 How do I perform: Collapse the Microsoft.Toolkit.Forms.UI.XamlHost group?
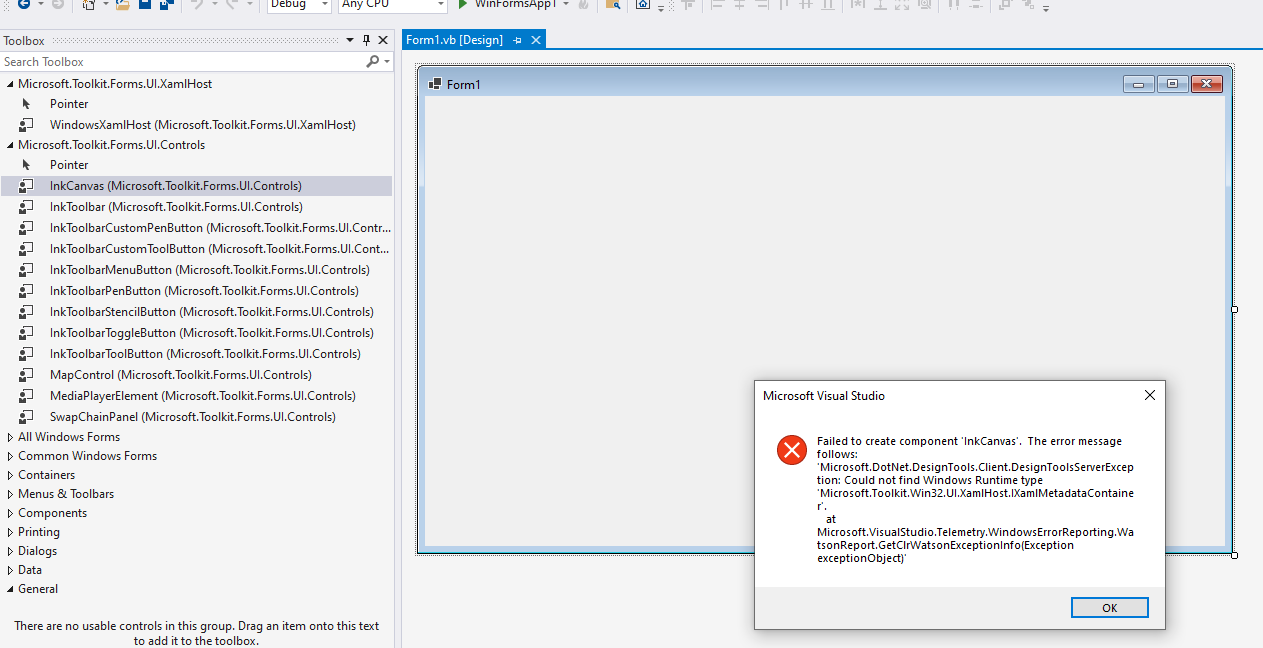(x=10, y=84)
